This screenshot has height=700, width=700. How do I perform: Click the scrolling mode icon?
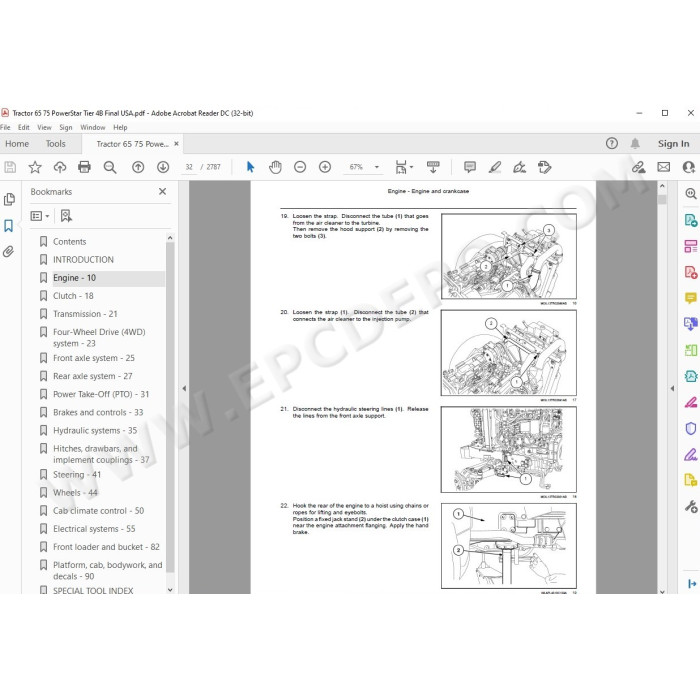[x=433, y=167]
